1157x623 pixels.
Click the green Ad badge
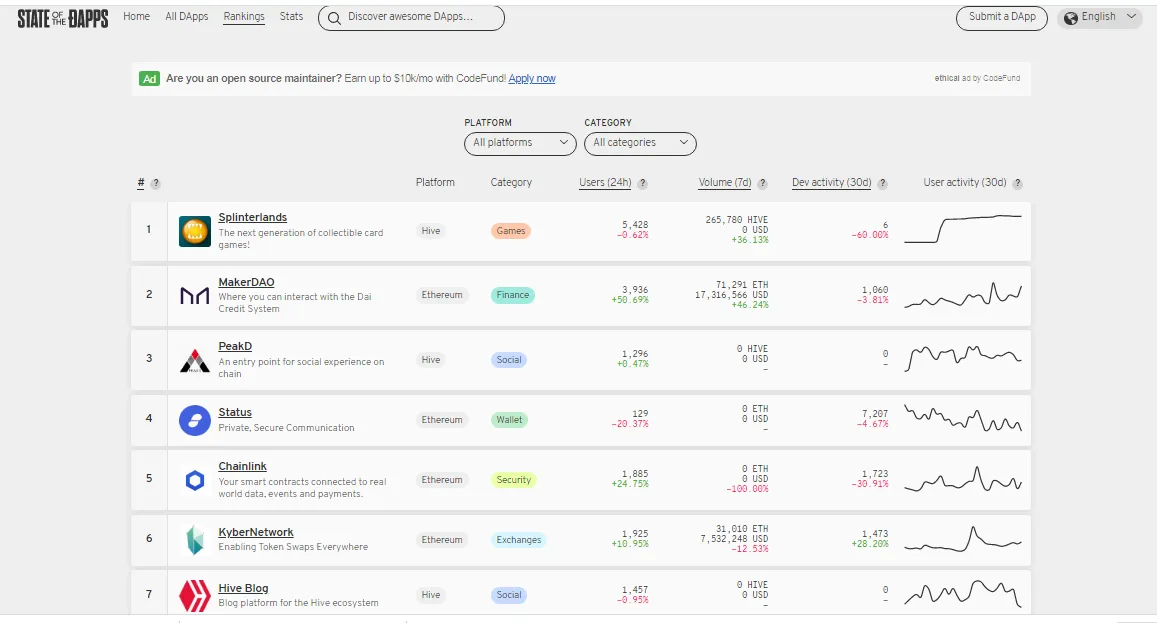(x=149, y=79)
